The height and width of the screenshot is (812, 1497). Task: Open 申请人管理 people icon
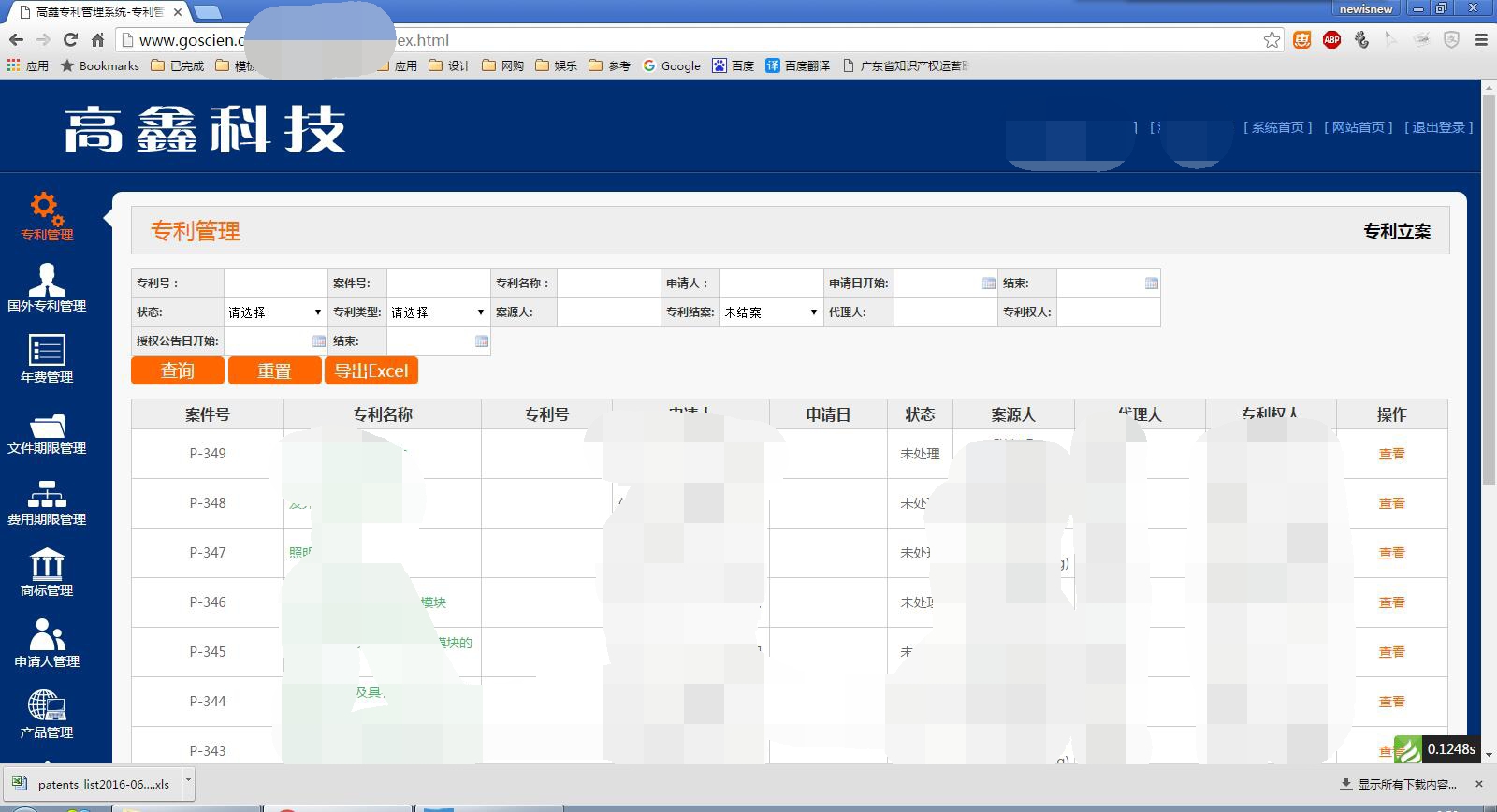tap(46, 636)
